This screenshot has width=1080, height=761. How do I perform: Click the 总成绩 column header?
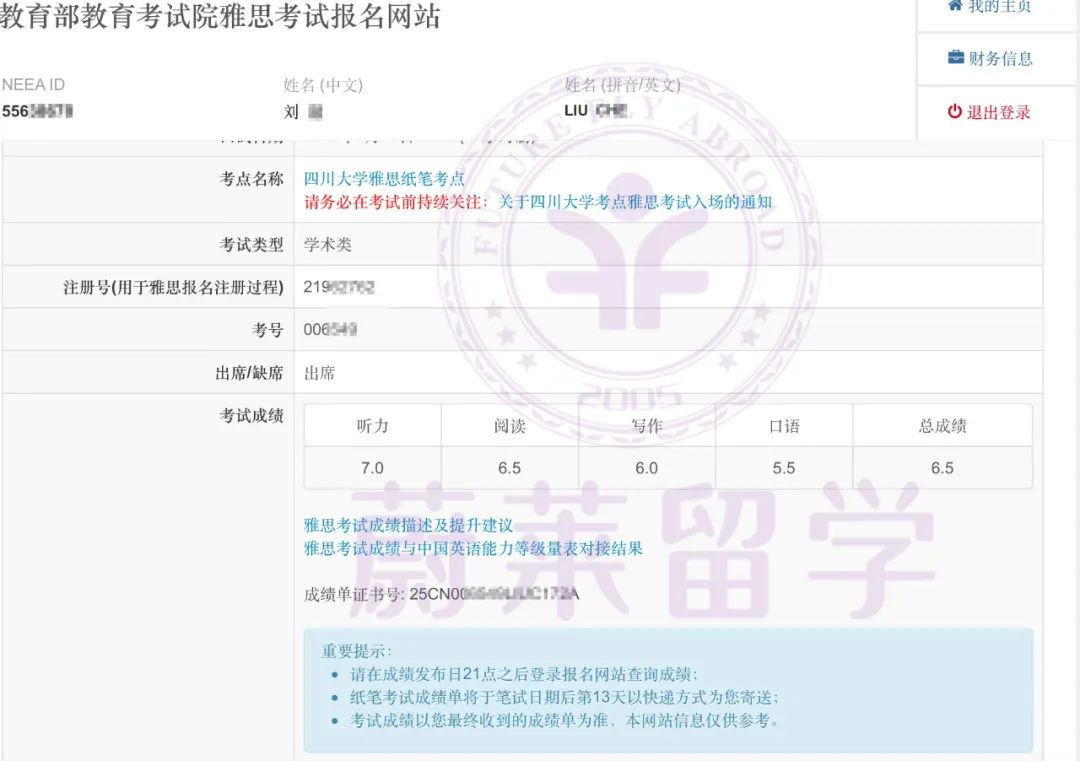click(942, 426)
